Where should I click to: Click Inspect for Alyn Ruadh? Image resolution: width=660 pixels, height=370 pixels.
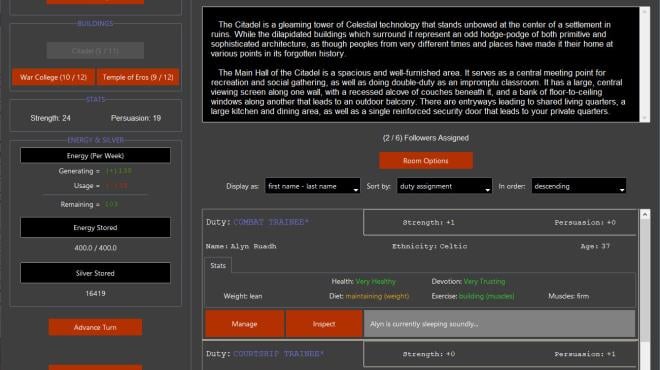[x=324, y=324]
